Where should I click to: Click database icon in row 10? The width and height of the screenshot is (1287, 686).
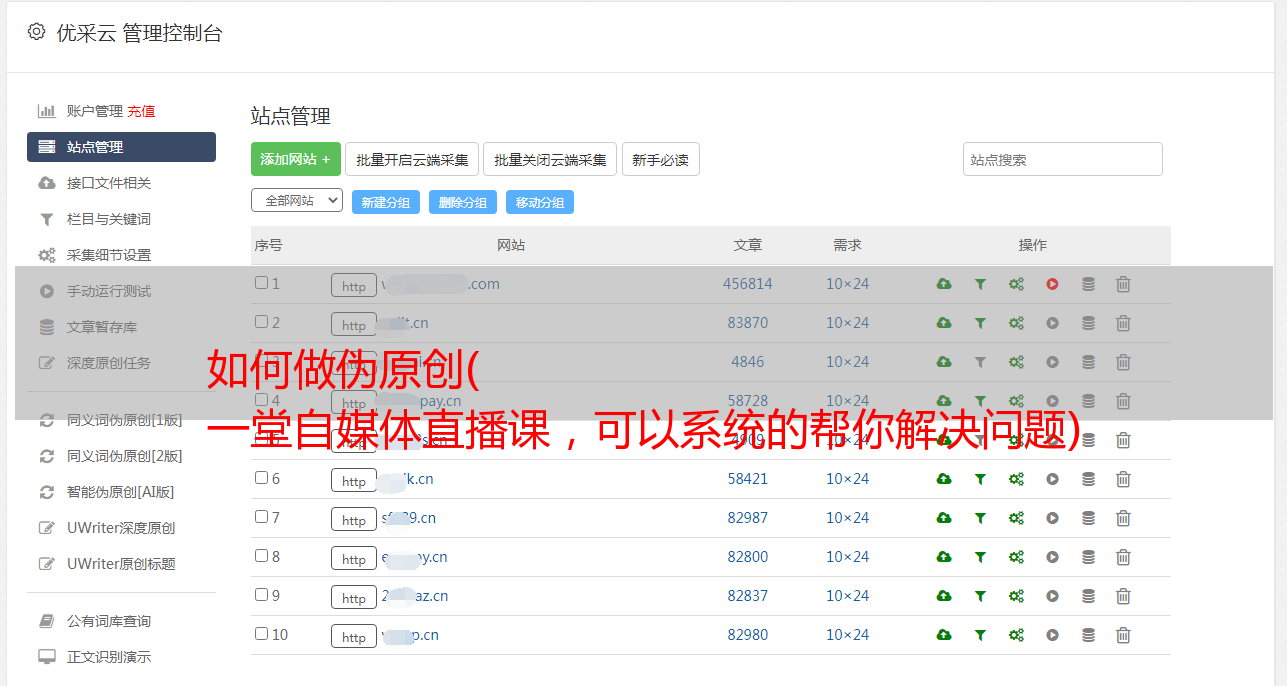point(1088,635)
